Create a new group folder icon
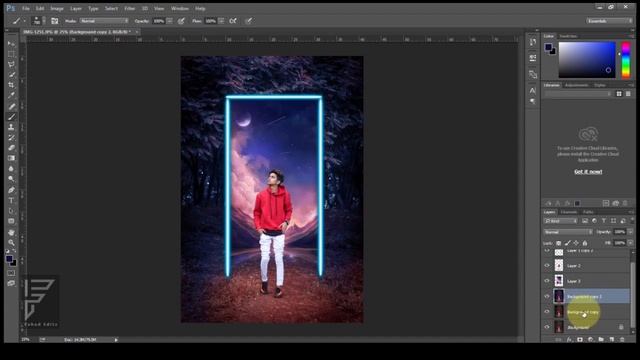 [601, 340]
